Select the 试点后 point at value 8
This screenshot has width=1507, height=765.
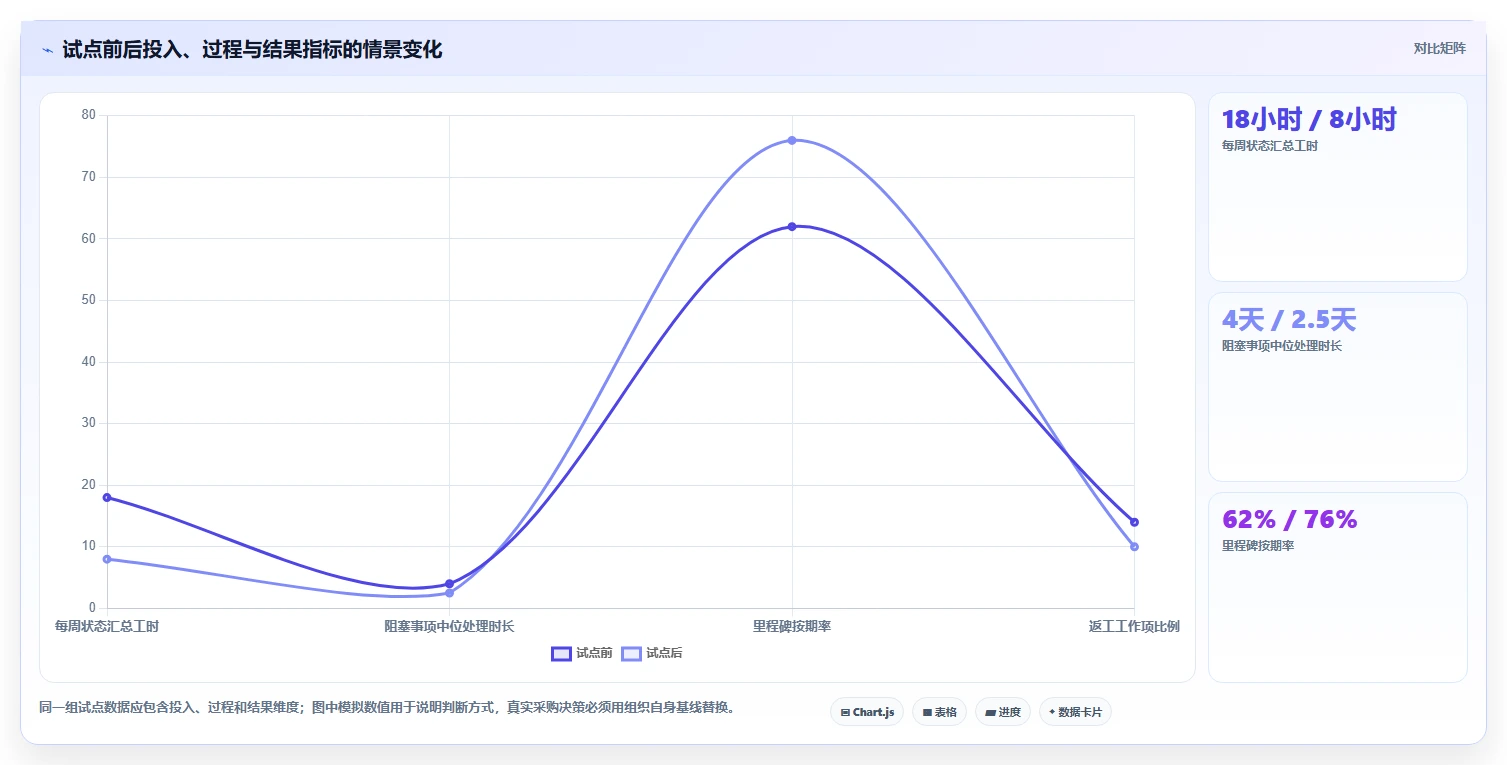[107, 559]
